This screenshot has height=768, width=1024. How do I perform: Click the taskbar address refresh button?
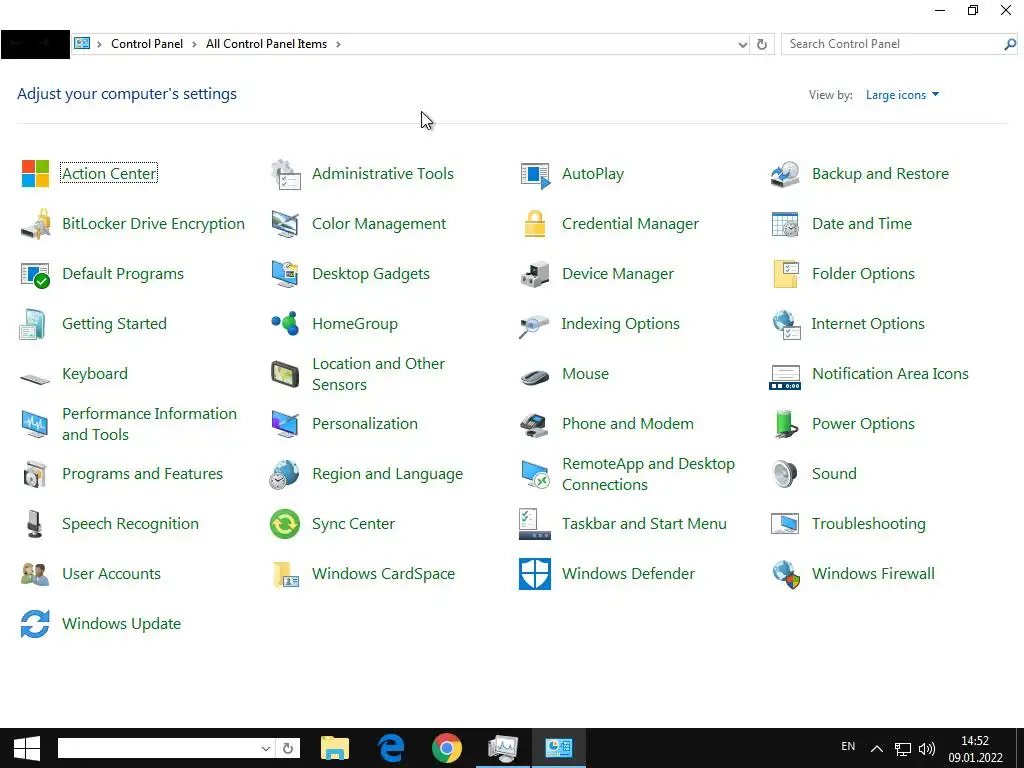[x=288, y=748]
